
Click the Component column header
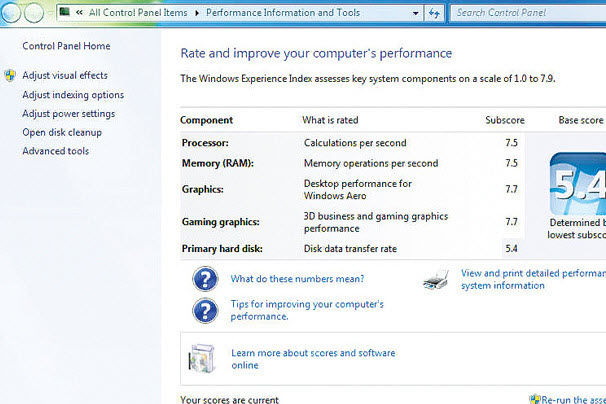click(x=206, y=120)
